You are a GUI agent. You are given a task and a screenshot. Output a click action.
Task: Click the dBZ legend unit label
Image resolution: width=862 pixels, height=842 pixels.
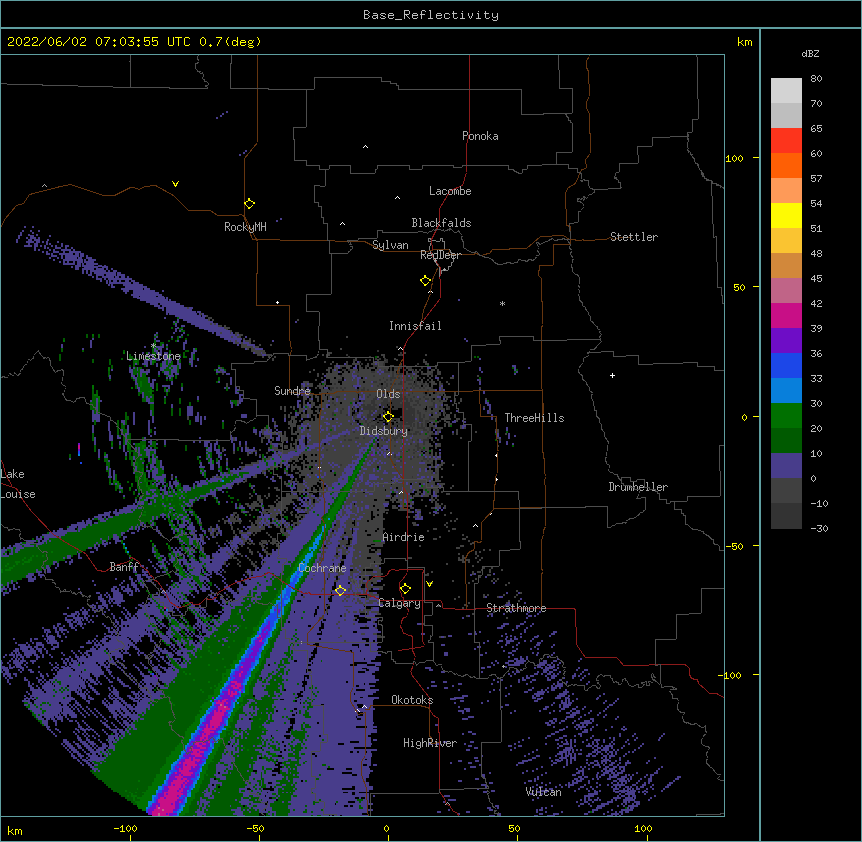(x=810, y=54)
